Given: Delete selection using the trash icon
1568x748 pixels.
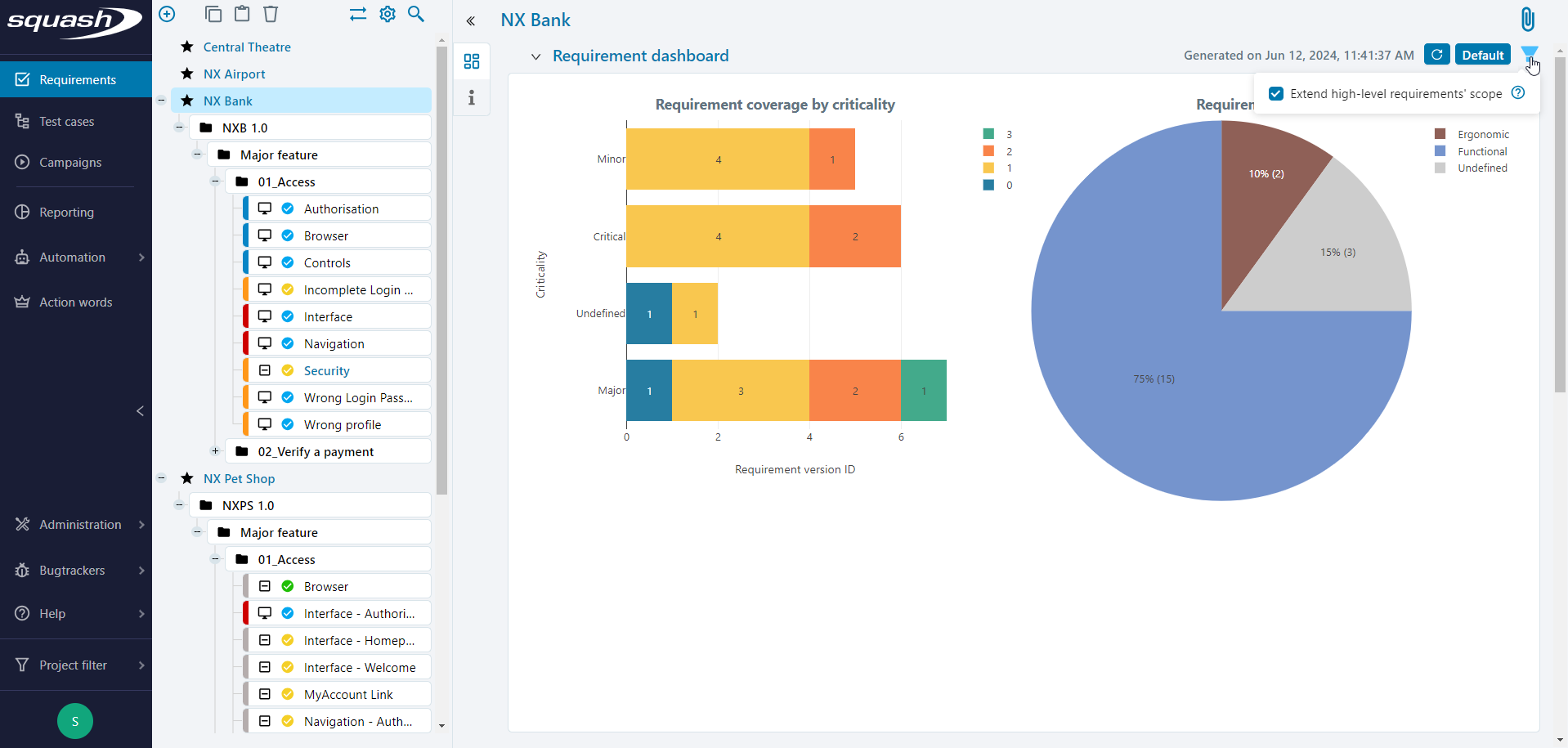Looking at the screenshot, I should (x=270, y=14).
